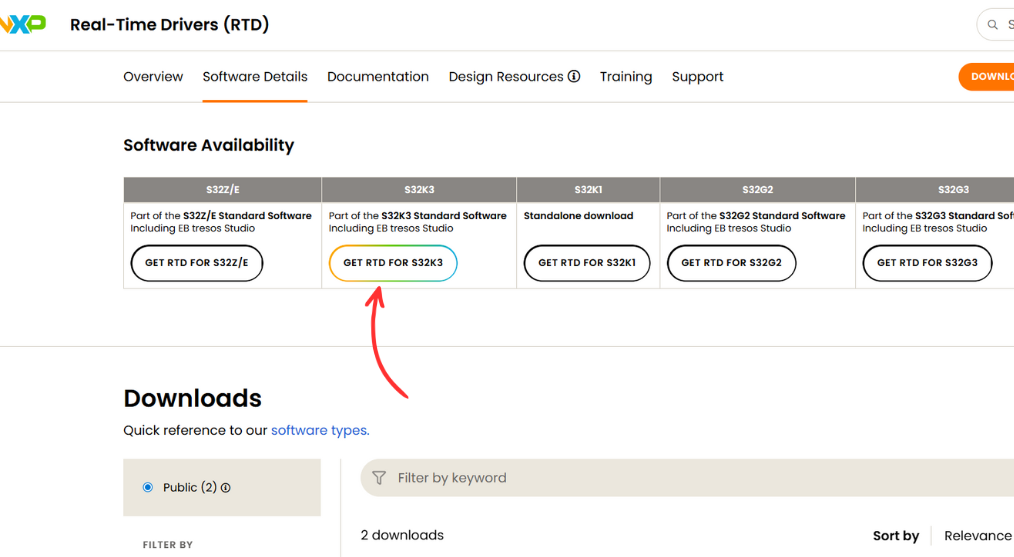This screenshot has height=557, width=1014.
Task: Open the Overview tab
Action: [x=153, y=76]
